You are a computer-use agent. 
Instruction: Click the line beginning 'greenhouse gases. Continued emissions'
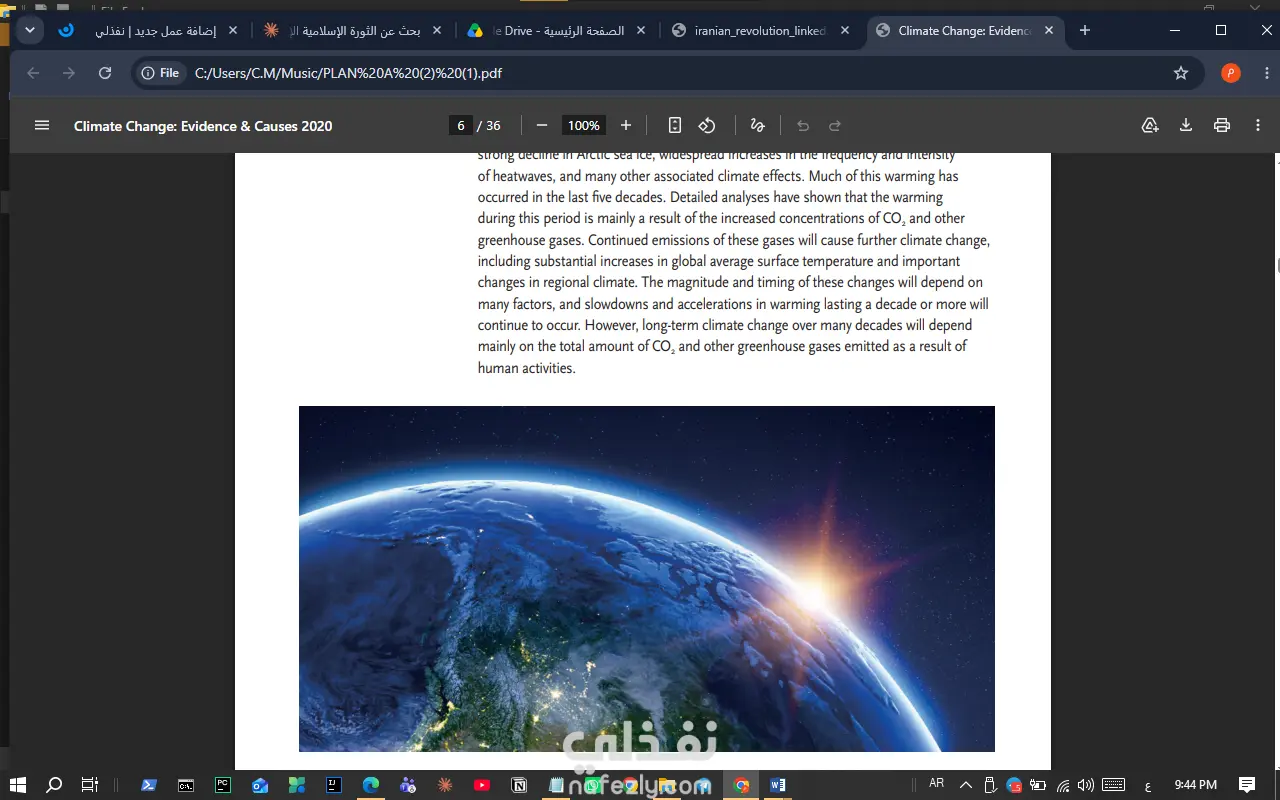(733, 240)
